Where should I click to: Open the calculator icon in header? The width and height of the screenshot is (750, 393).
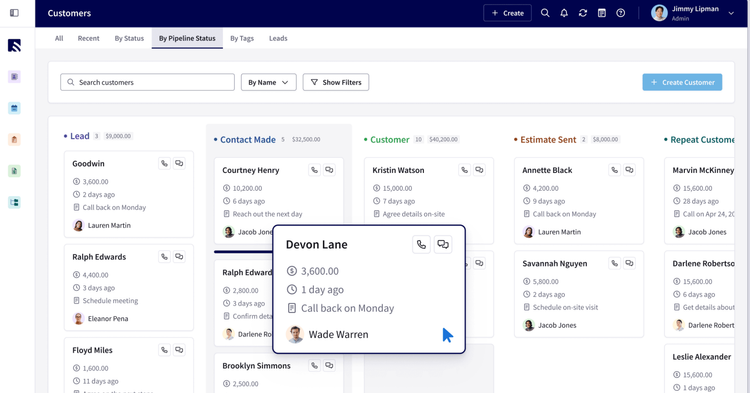point(602,13)
